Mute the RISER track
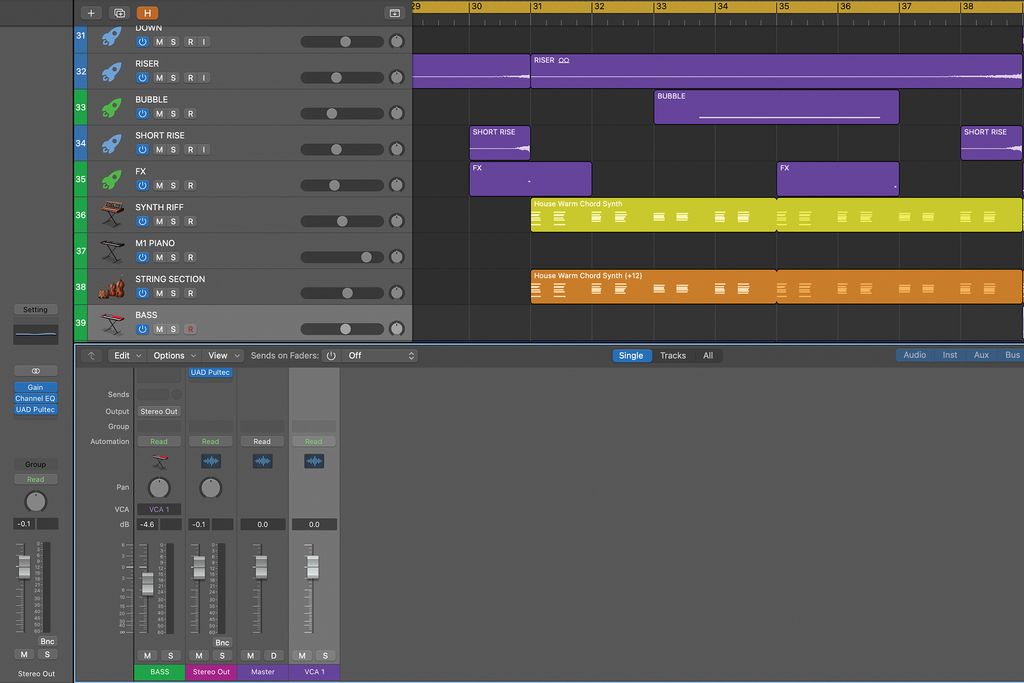1024x683 pixels. (159, 78)
